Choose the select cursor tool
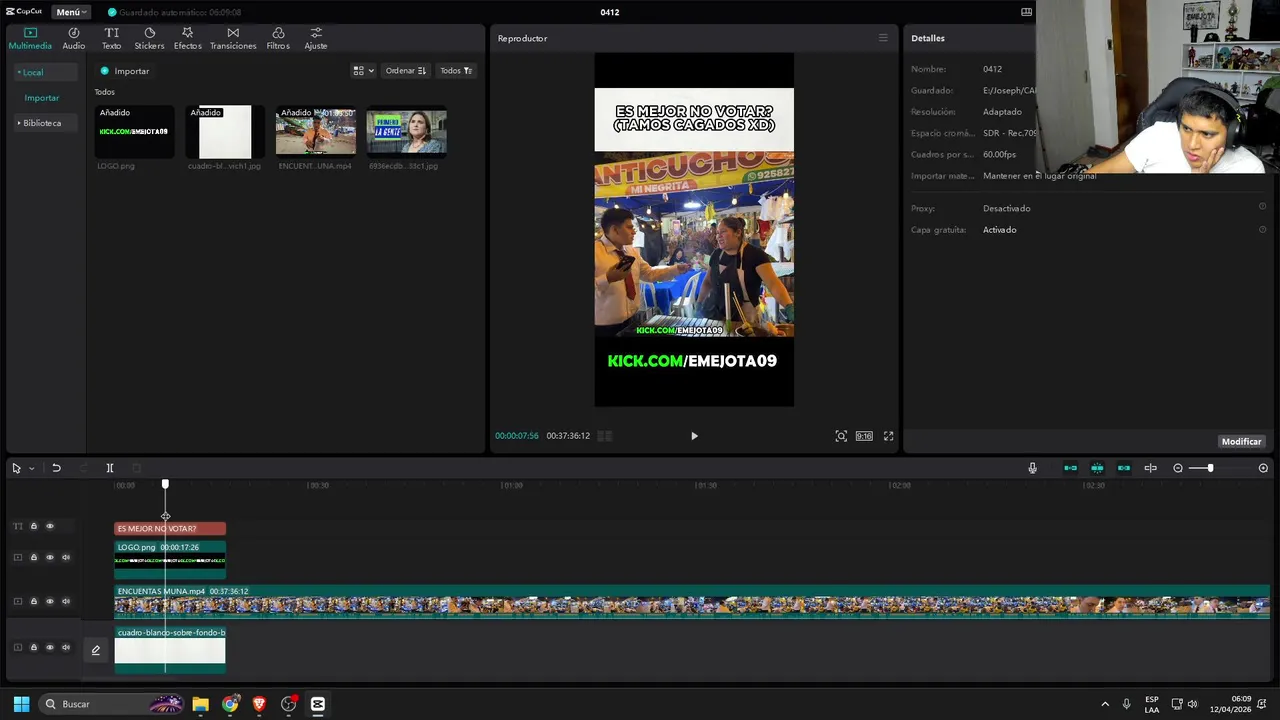The height and width of the screenshot is (720, 1280). coord(16,468)
